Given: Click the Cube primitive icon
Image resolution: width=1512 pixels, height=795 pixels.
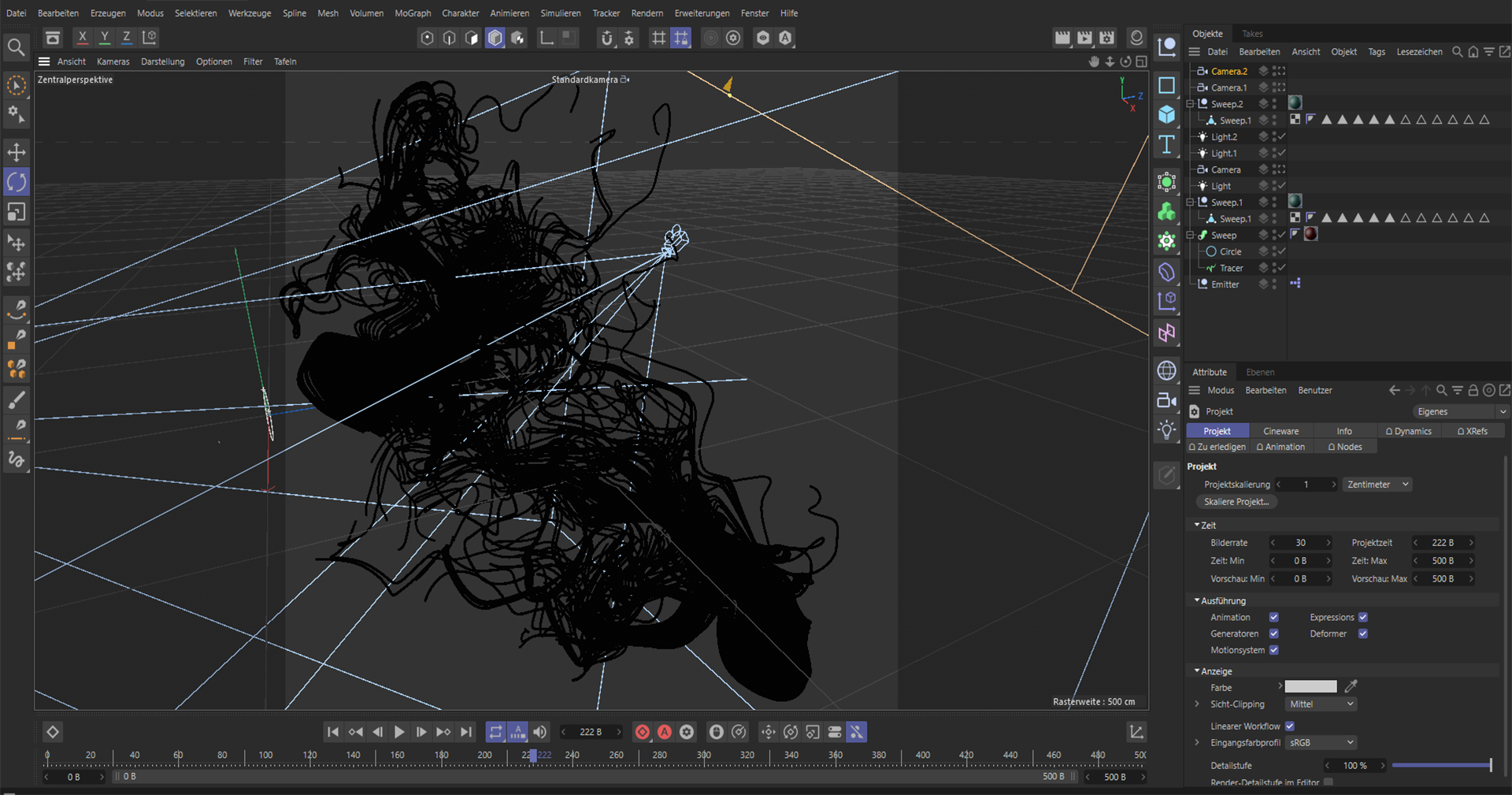Looking at the screenshot, I should pos(1166,115).
